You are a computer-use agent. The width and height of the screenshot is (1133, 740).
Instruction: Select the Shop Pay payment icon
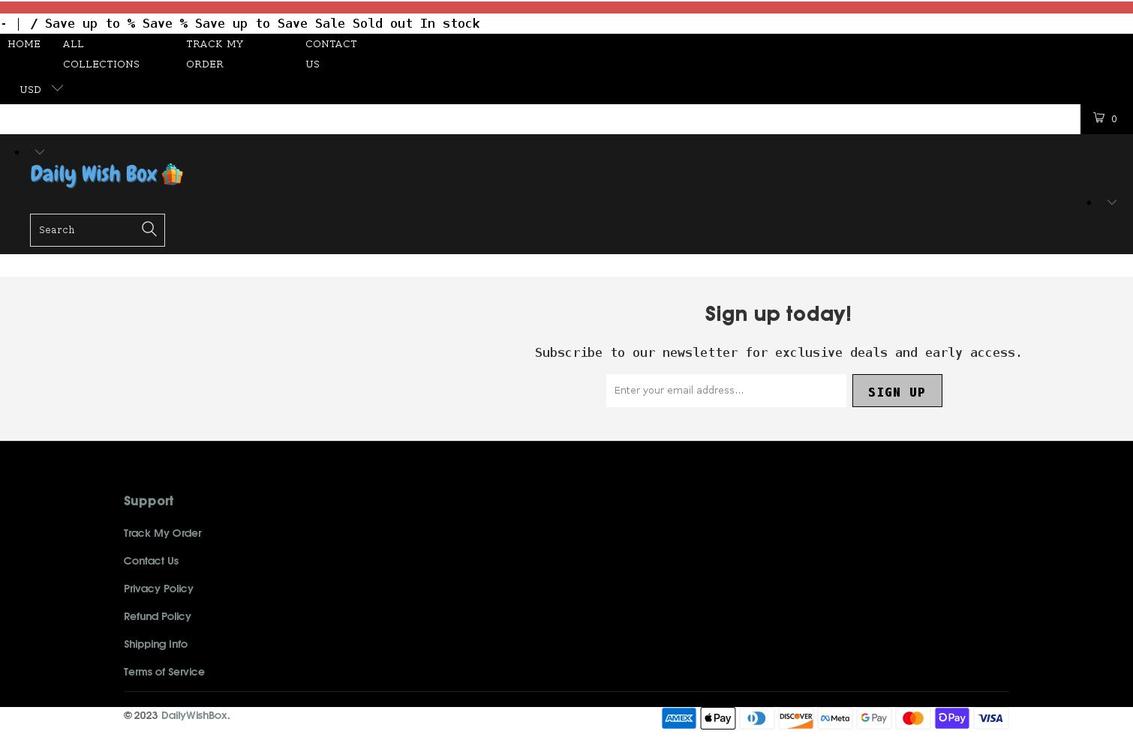(x=952, y=718)
